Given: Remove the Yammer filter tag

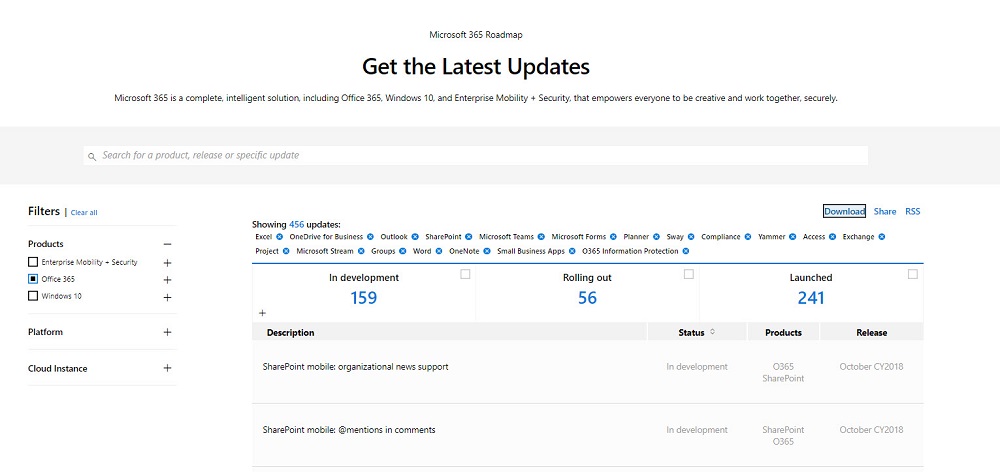Looking at the screenshot, I should coord(792,237).
